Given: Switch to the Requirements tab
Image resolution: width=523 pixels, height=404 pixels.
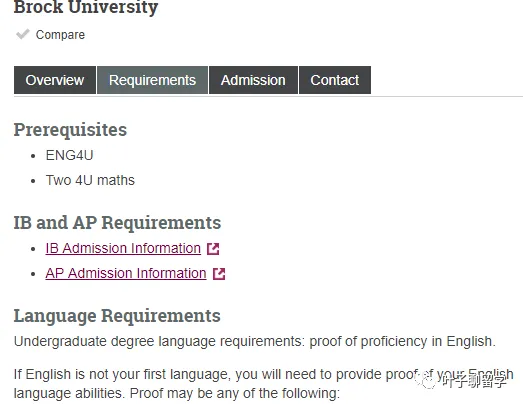Looking at the screenshot, I should [152, 80].
